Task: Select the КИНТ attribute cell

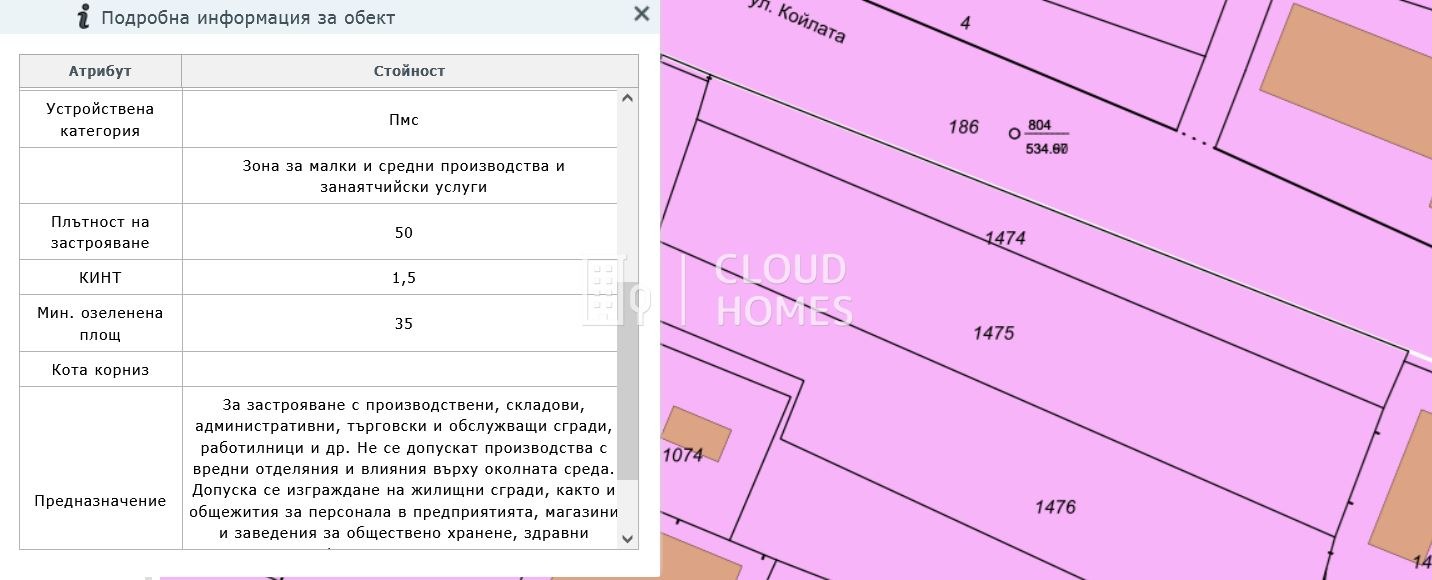Action: [100, 278]
